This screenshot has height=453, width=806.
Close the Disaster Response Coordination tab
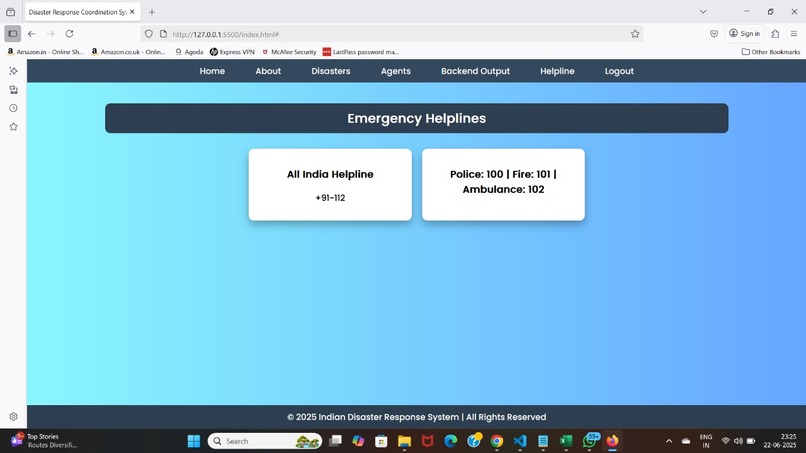[132, 12]
